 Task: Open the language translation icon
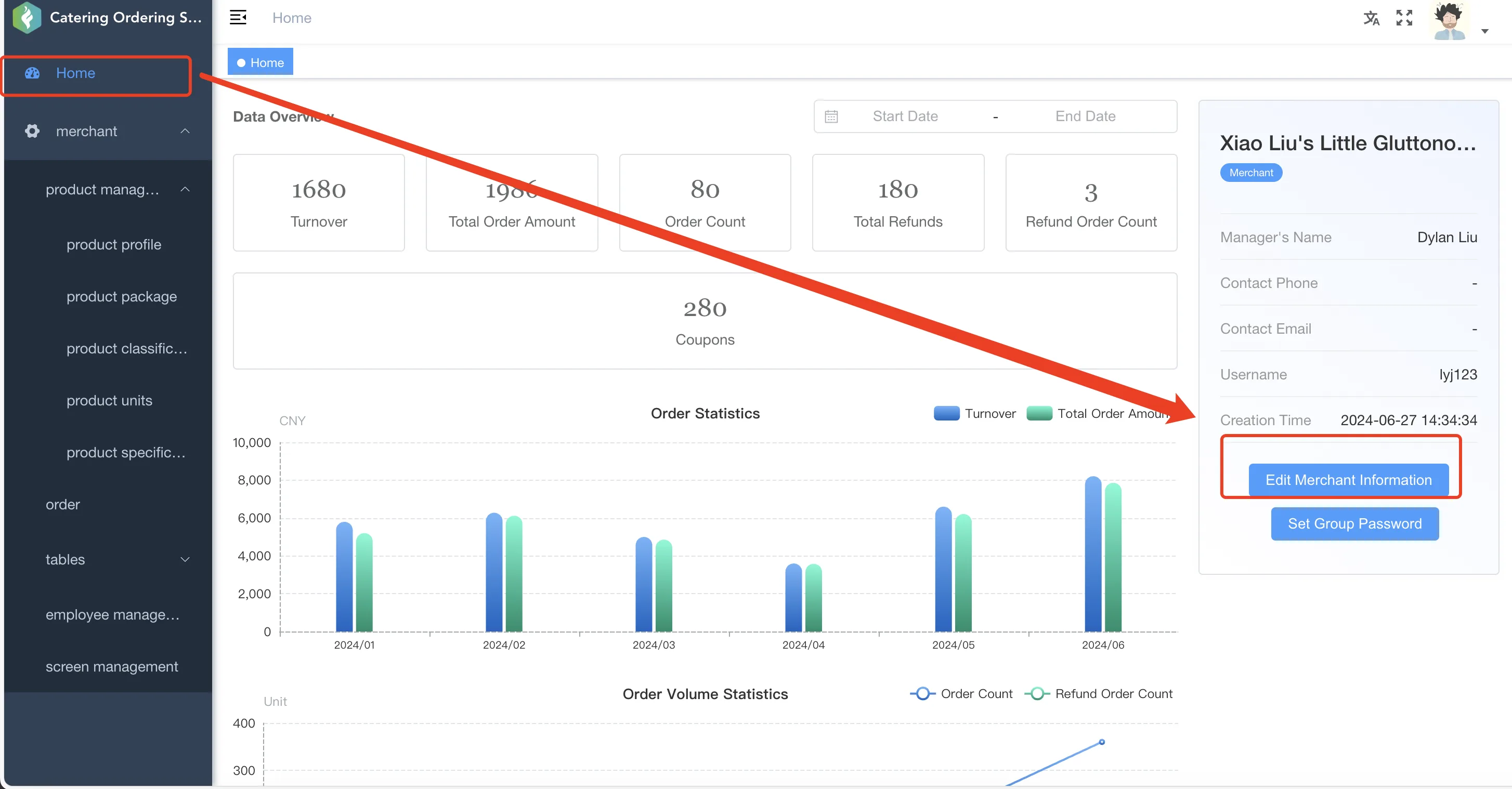[1371, 18]
